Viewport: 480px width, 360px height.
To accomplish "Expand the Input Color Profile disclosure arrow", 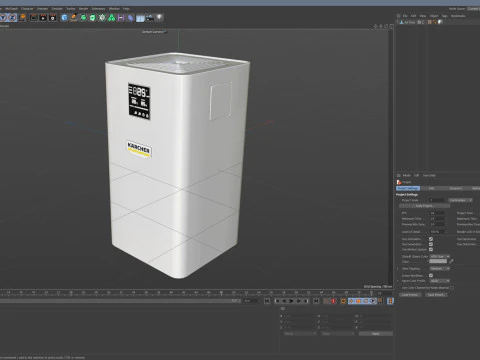I will point(398,281).
